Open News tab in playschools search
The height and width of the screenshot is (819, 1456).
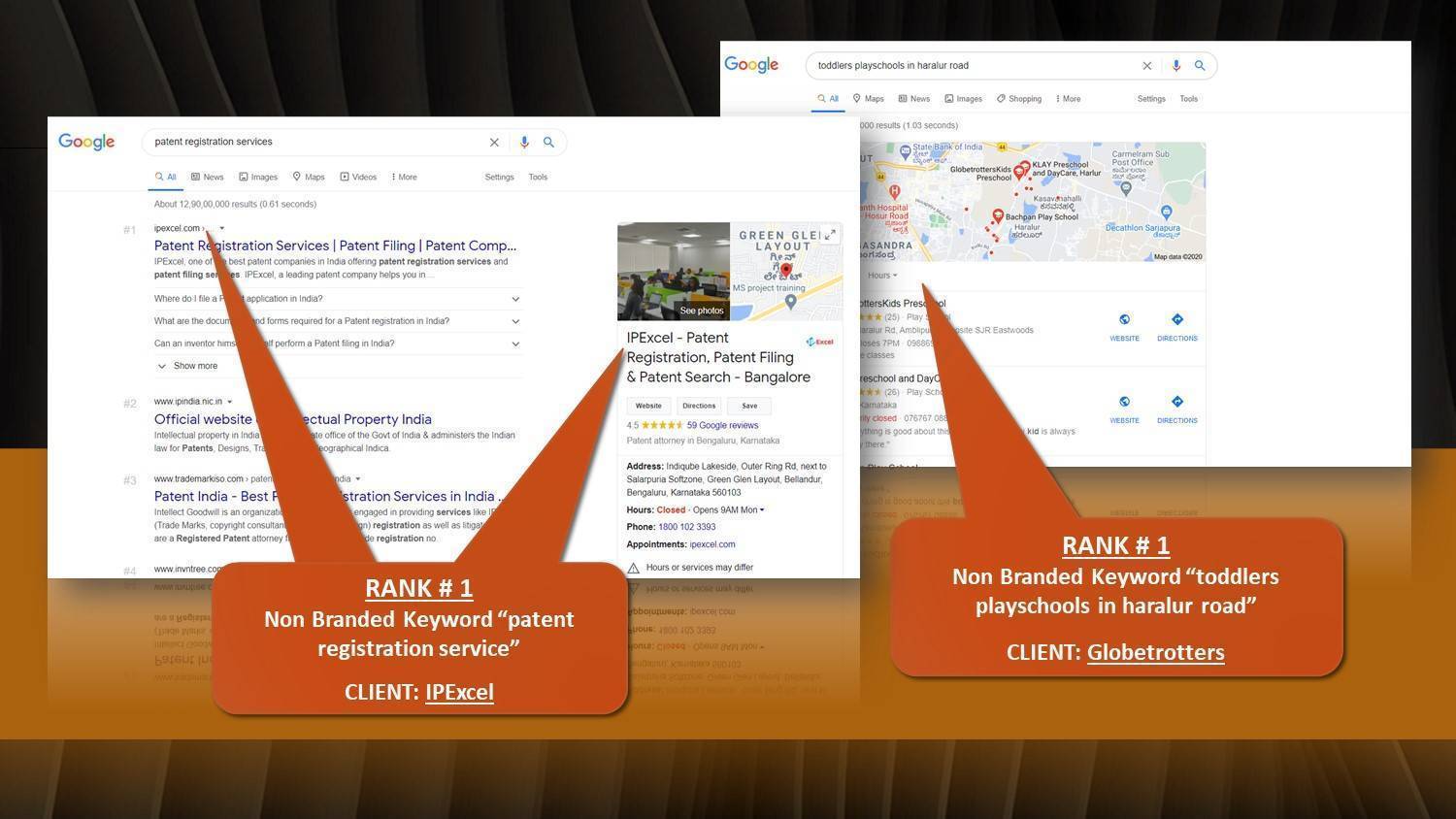tap(914, 98)
